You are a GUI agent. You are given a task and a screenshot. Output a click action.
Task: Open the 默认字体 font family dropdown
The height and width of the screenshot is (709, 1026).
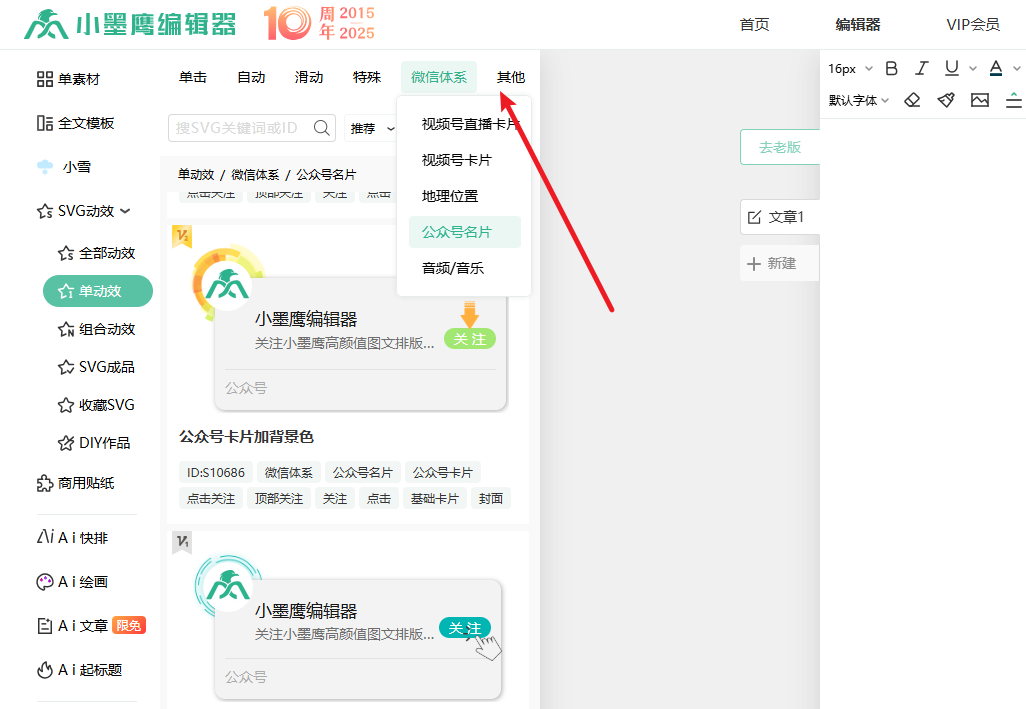click(x=858, y=100)
